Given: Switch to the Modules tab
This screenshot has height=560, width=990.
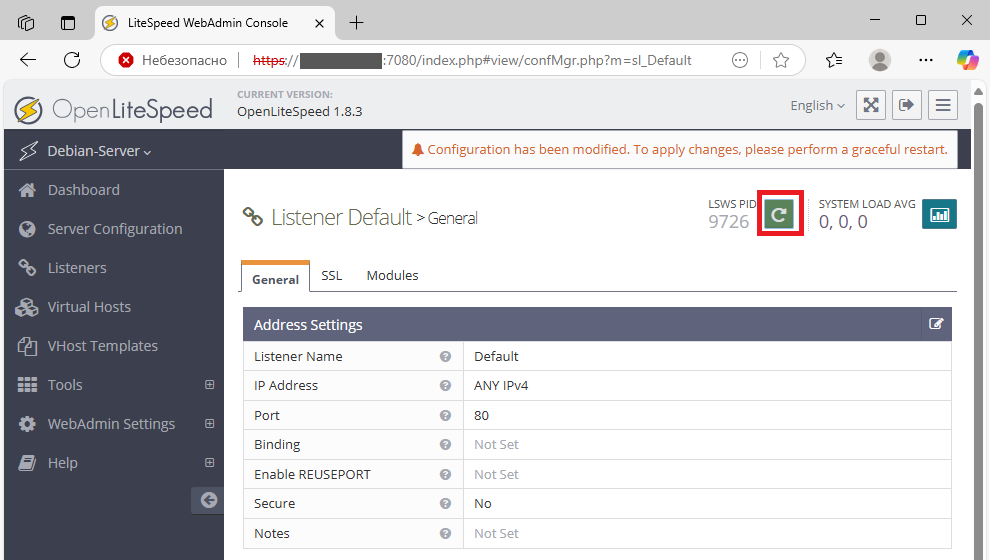Looking at the screenshot, I should point(392,276).
